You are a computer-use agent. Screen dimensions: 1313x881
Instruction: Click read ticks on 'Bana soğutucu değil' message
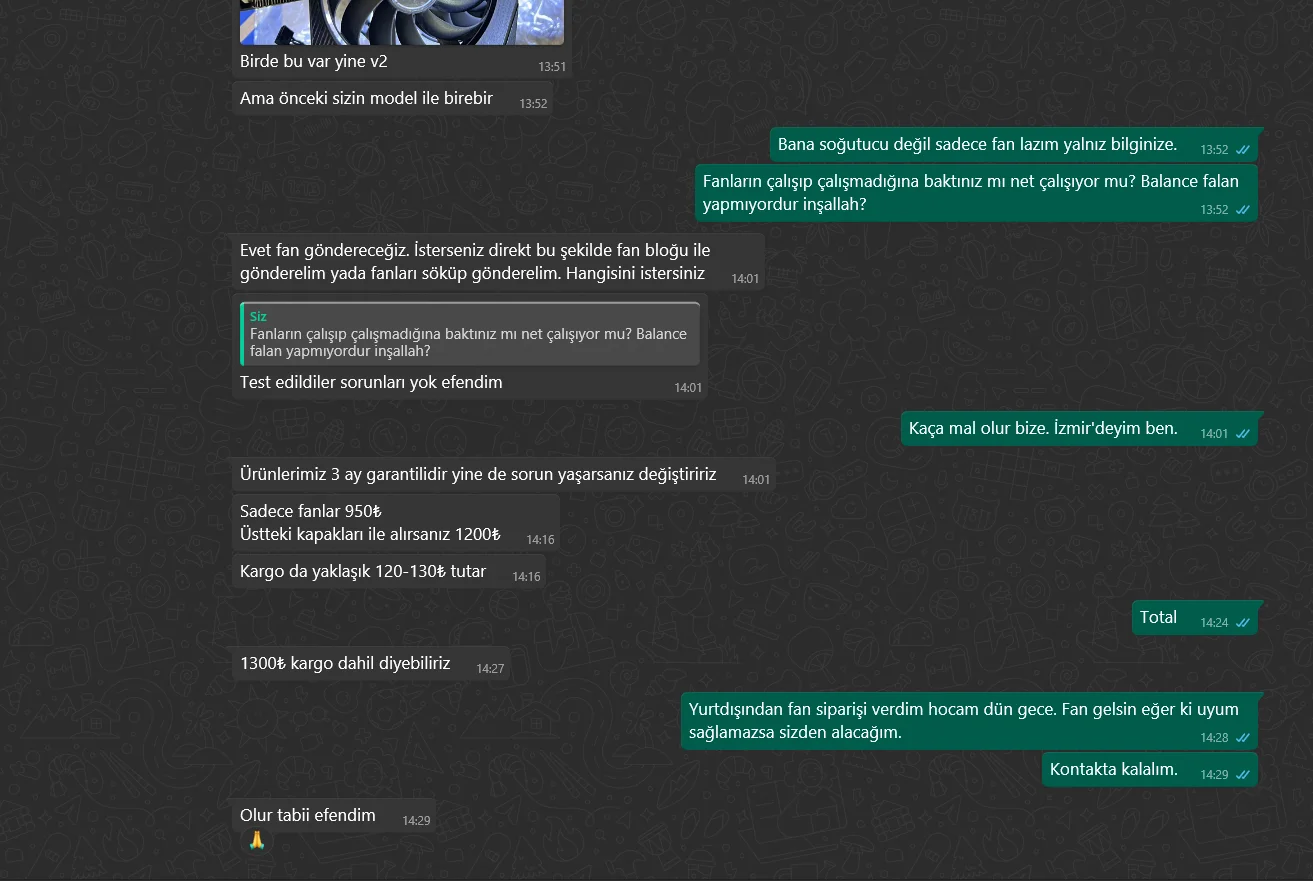[1243, 150]
